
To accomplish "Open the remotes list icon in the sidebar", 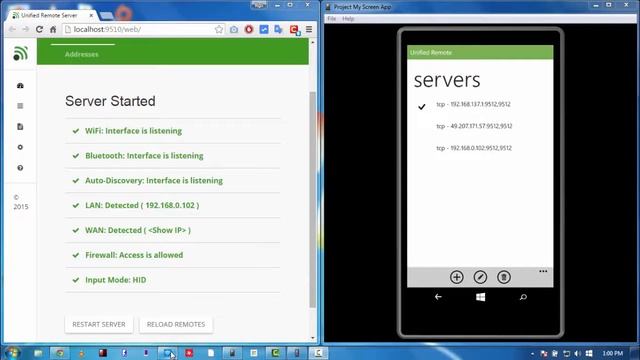I will (20, 106).
